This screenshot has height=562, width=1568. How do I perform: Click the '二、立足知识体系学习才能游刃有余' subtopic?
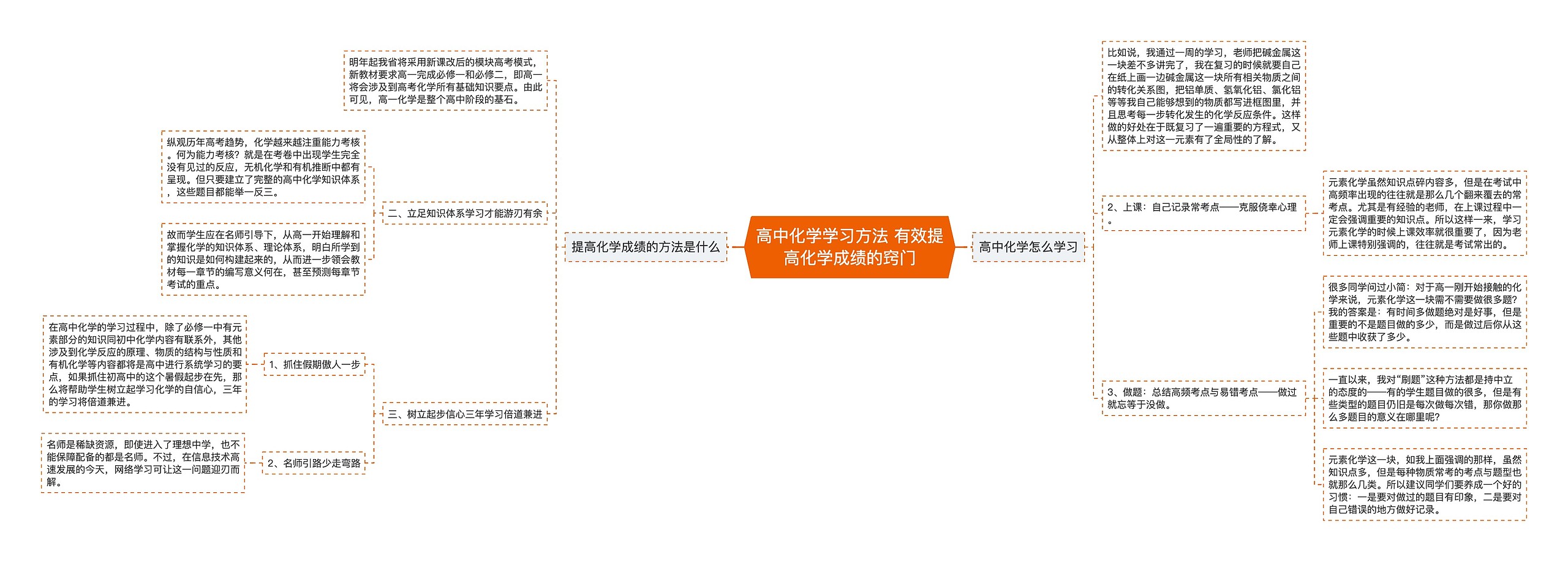[464, 213]
